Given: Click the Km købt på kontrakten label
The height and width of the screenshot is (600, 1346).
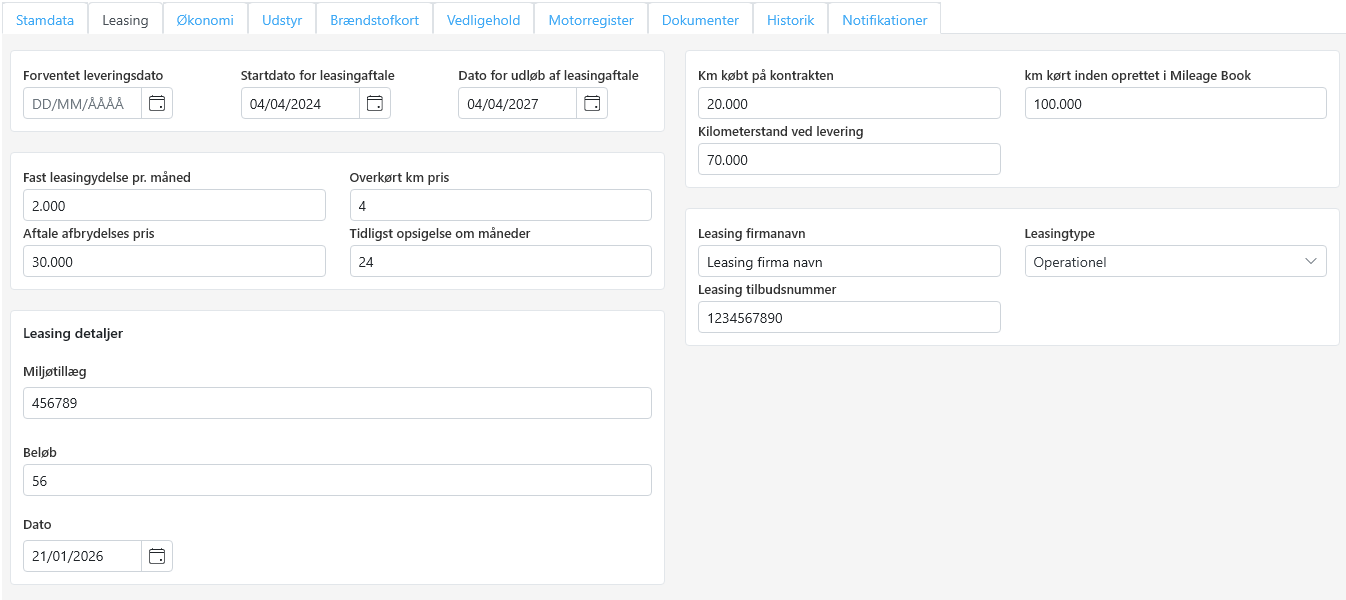Looking at the screenshot, I should (x=766, y=75).
